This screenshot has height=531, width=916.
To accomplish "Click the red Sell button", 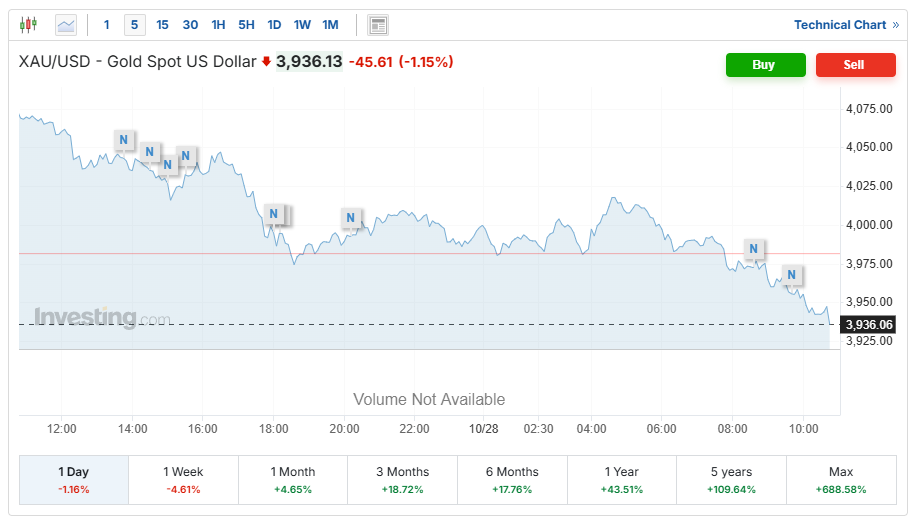I will coord(855,64).
